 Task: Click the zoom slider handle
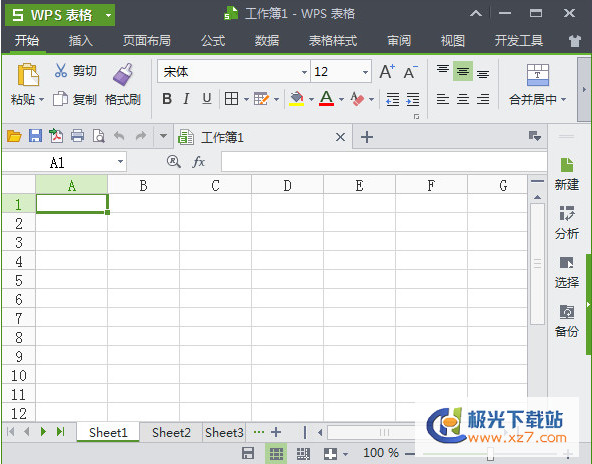pos(490,453)
